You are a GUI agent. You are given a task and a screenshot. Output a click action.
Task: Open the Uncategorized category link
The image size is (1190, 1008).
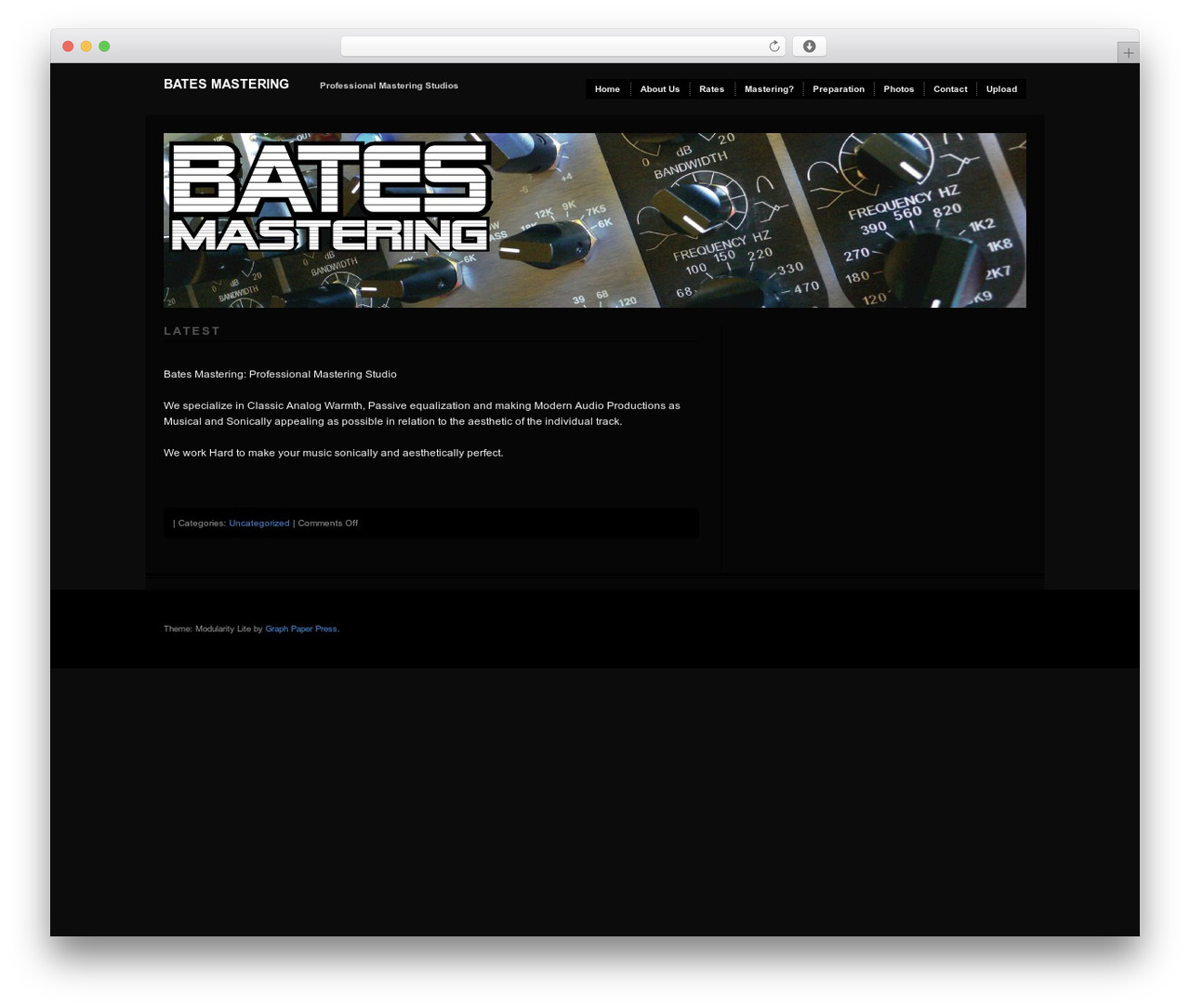[258, 524]
